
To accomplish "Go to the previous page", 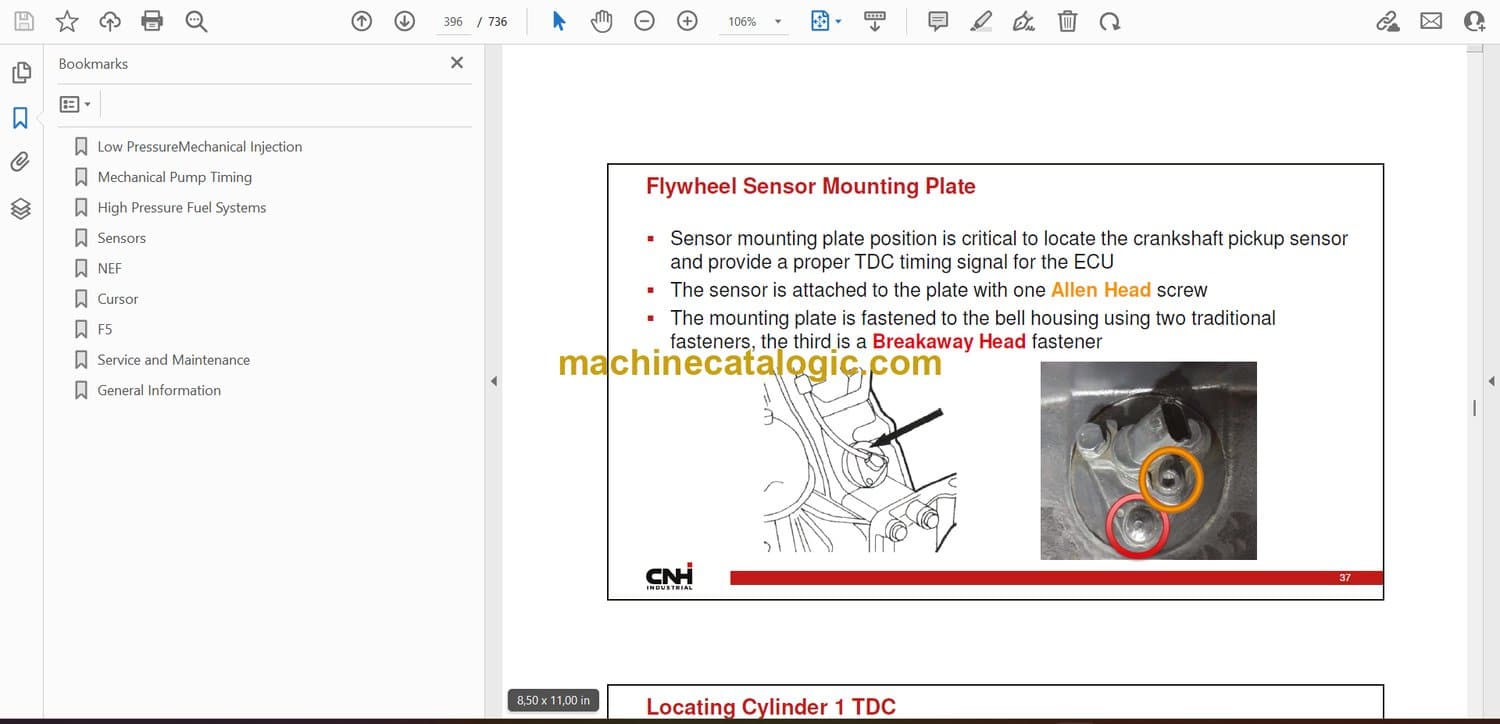I will coord(362,21).
